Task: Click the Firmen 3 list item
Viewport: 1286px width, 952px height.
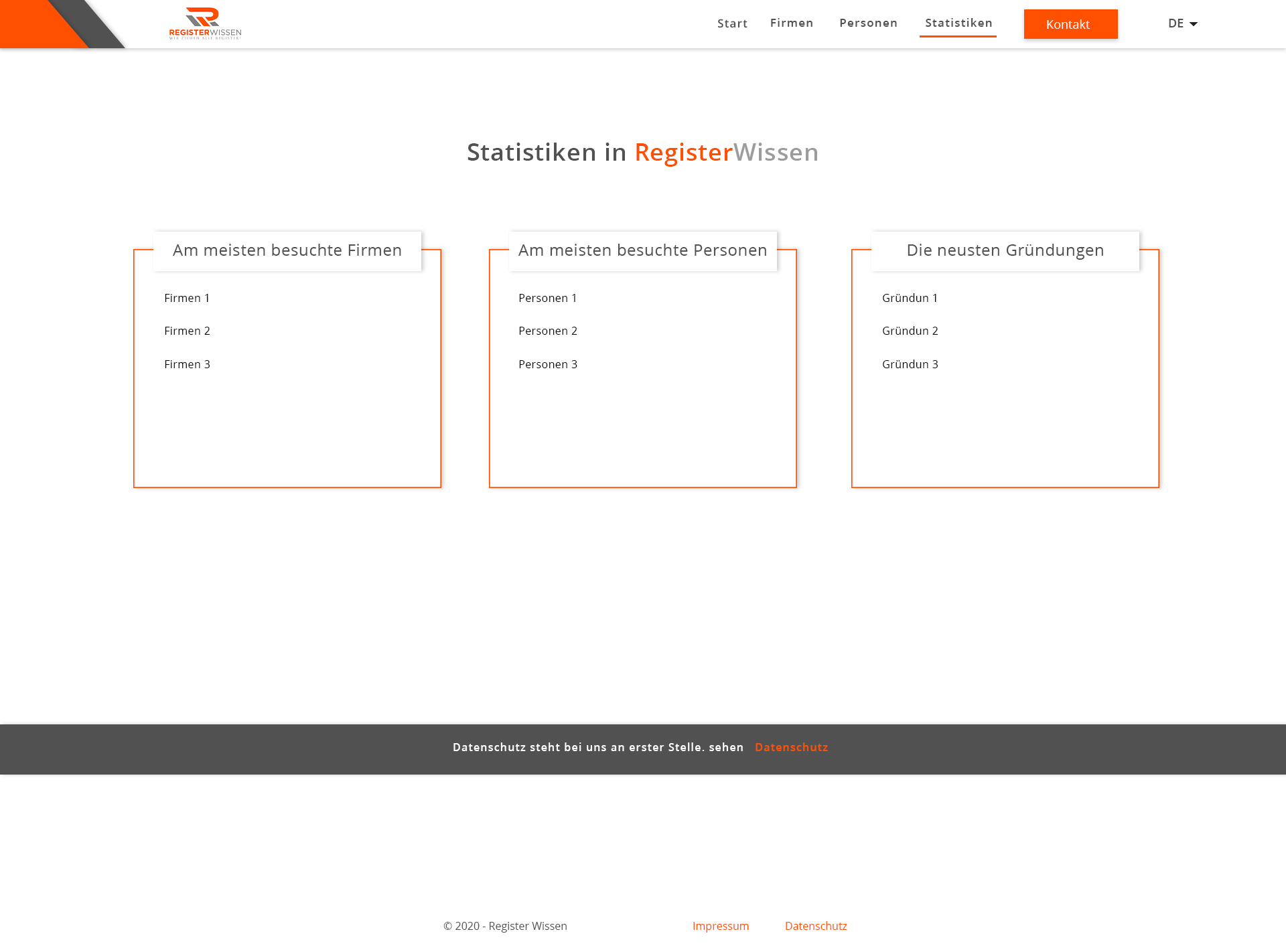Action: tap(187, 364)
